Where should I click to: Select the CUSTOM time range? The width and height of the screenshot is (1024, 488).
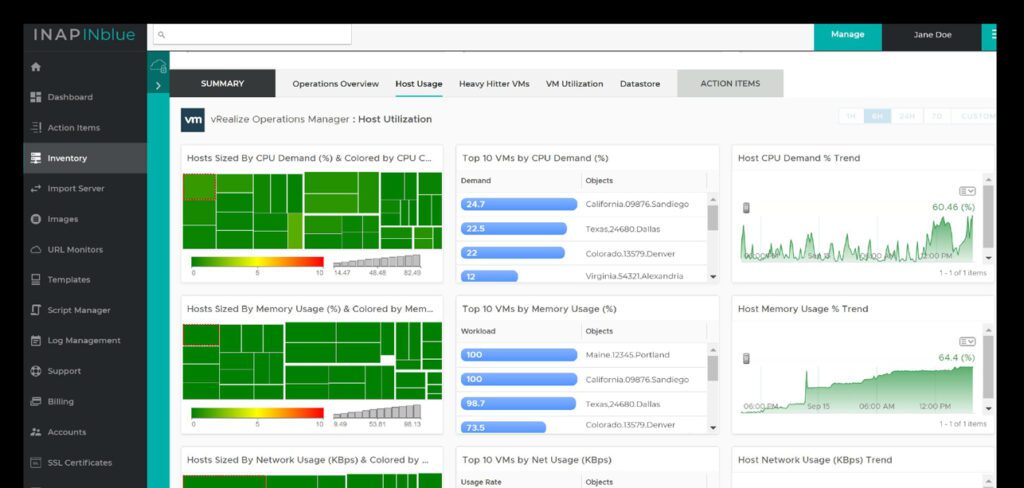click(x=974, y=116)
